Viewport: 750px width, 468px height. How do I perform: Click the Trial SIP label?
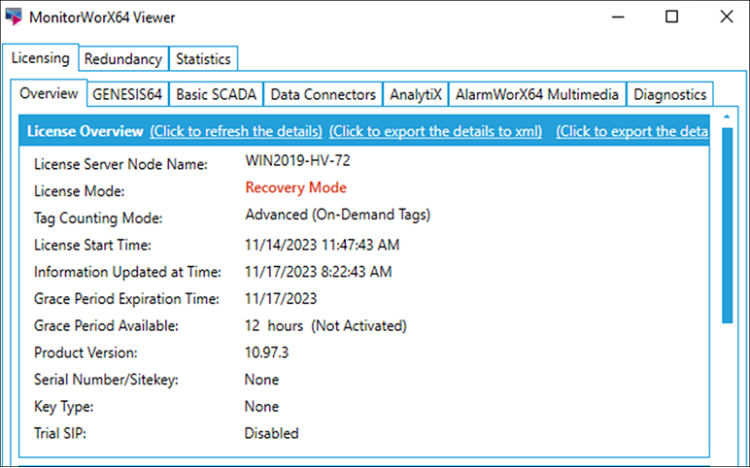point(60,433)
